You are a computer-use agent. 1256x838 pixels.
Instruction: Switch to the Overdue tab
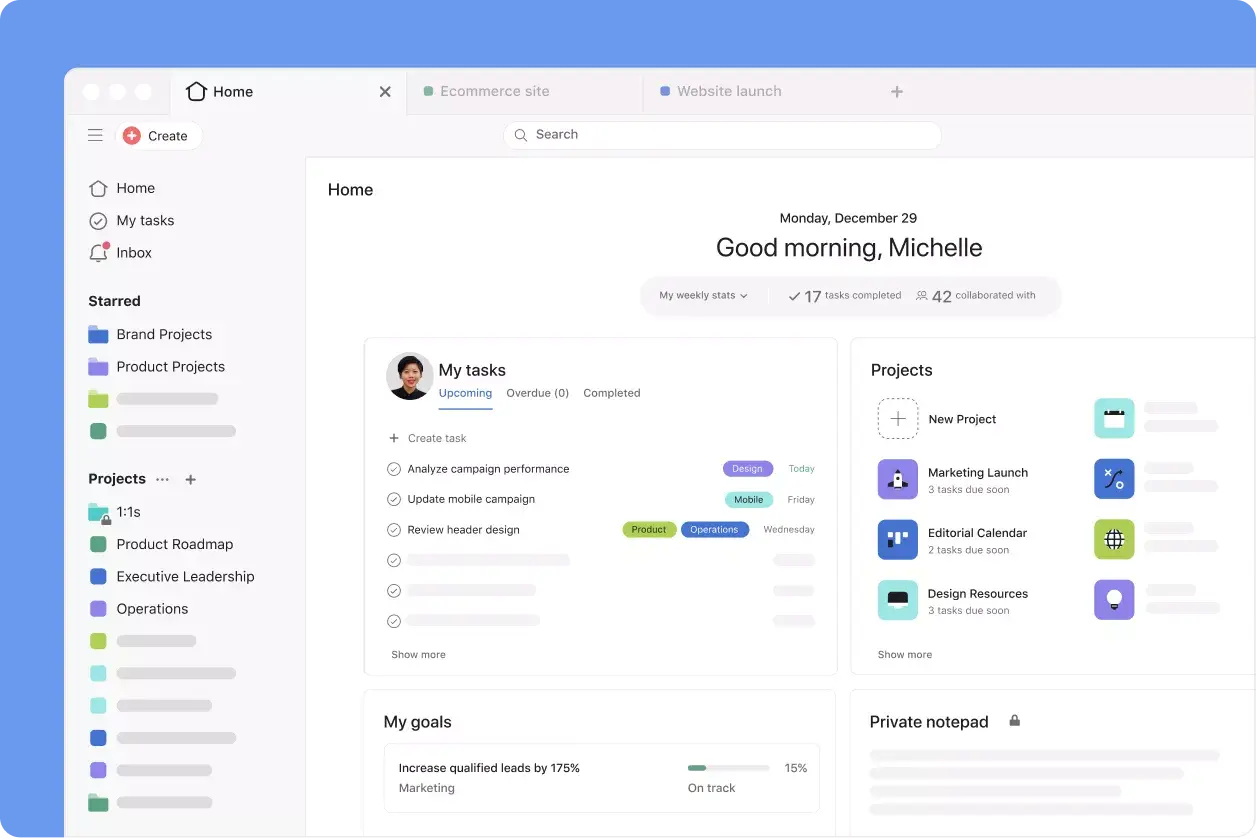pos(537,393)
